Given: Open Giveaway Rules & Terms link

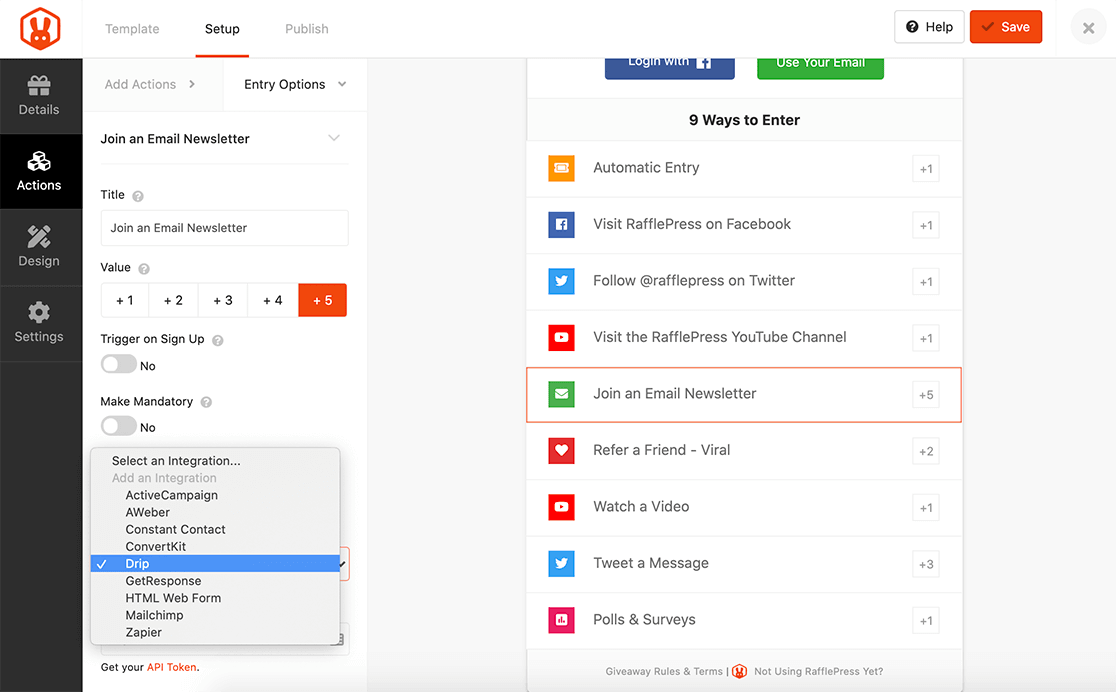Looking at the screenshot, I should (663, 671).
